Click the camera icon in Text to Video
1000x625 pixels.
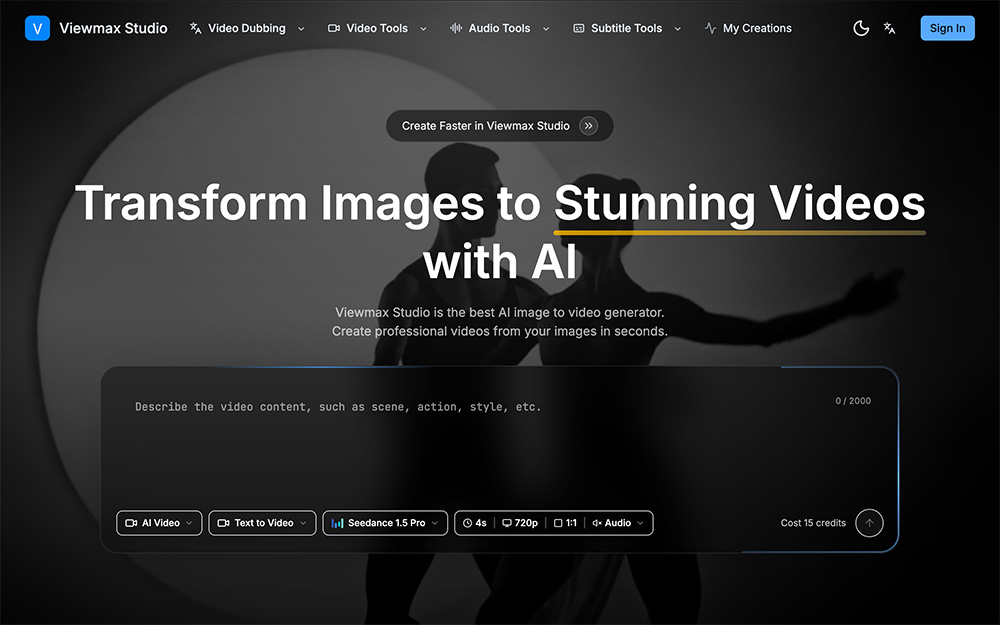[223, 523]
